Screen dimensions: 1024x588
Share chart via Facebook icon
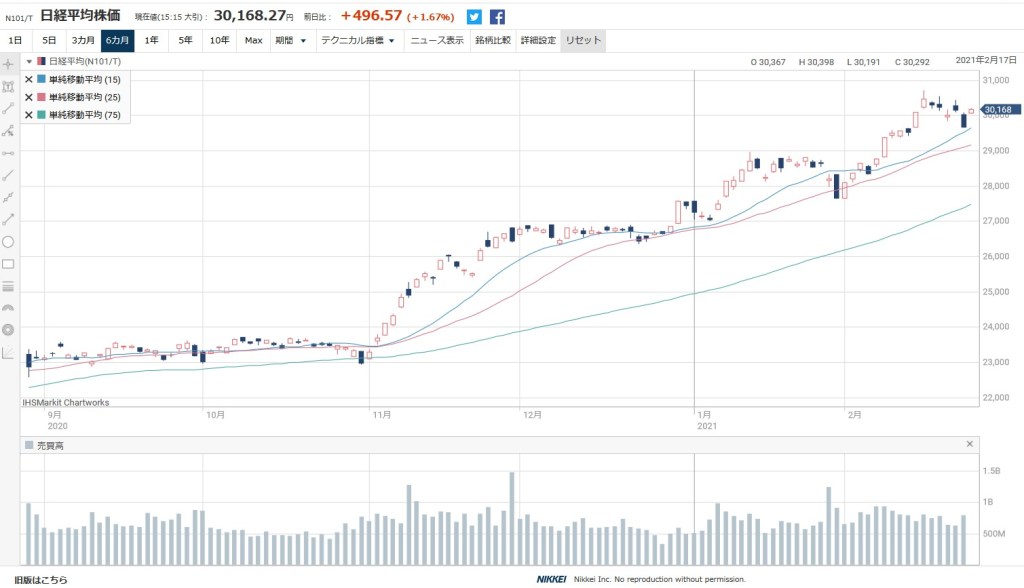[497, 17]
